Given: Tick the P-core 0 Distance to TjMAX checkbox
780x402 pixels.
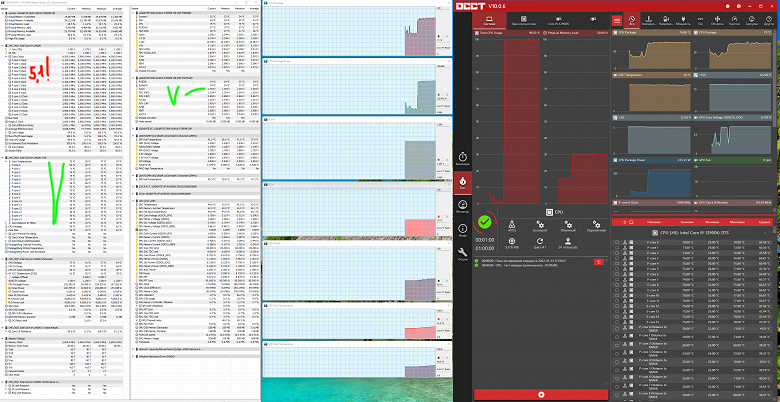Looking at the screenshot, I should point(617,328).
